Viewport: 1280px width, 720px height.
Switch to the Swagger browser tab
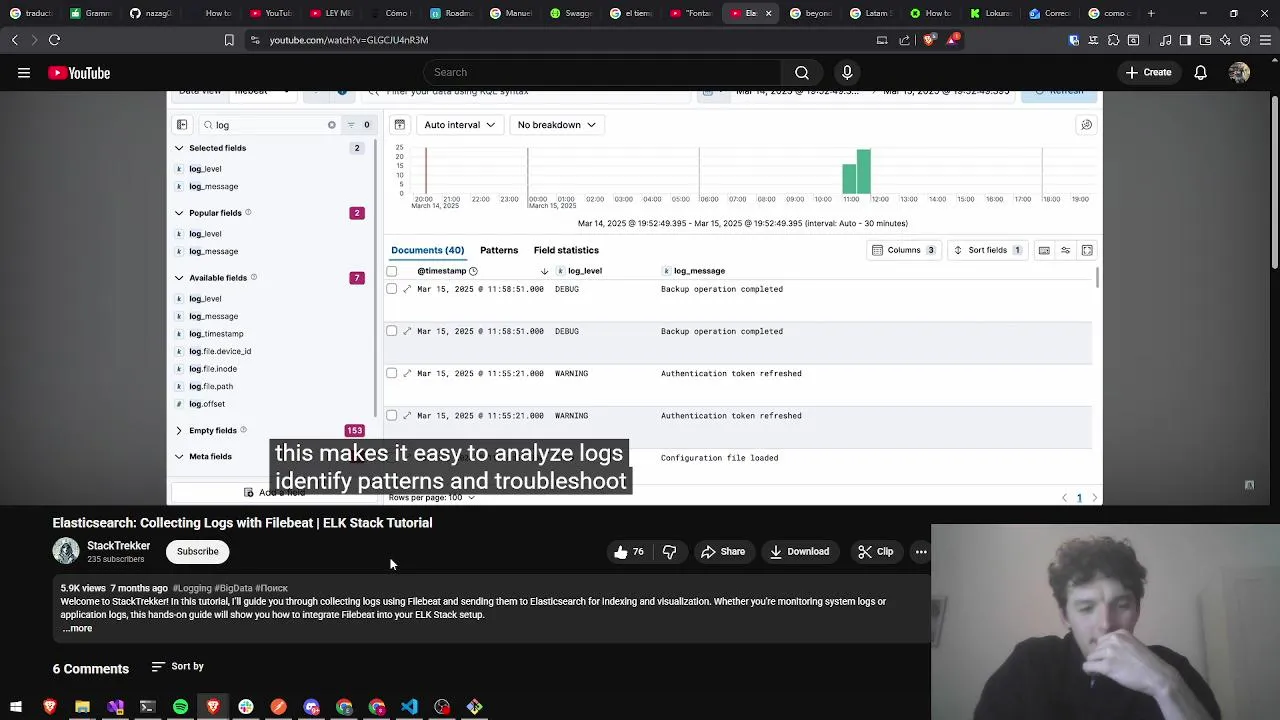[x=570, y=13]
